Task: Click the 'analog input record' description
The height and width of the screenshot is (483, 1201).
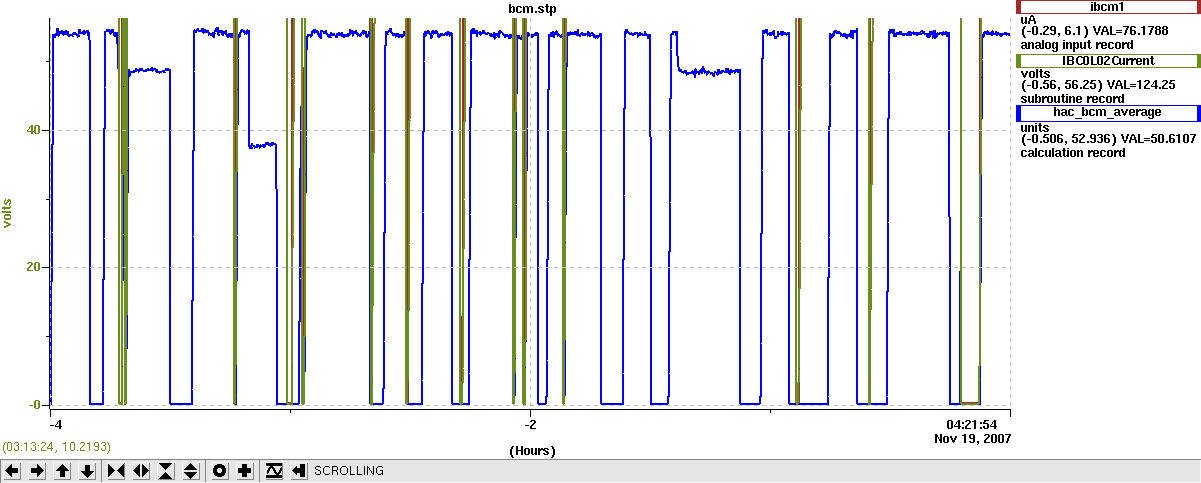Action: pyautogui.click(x=1076, y=44)
